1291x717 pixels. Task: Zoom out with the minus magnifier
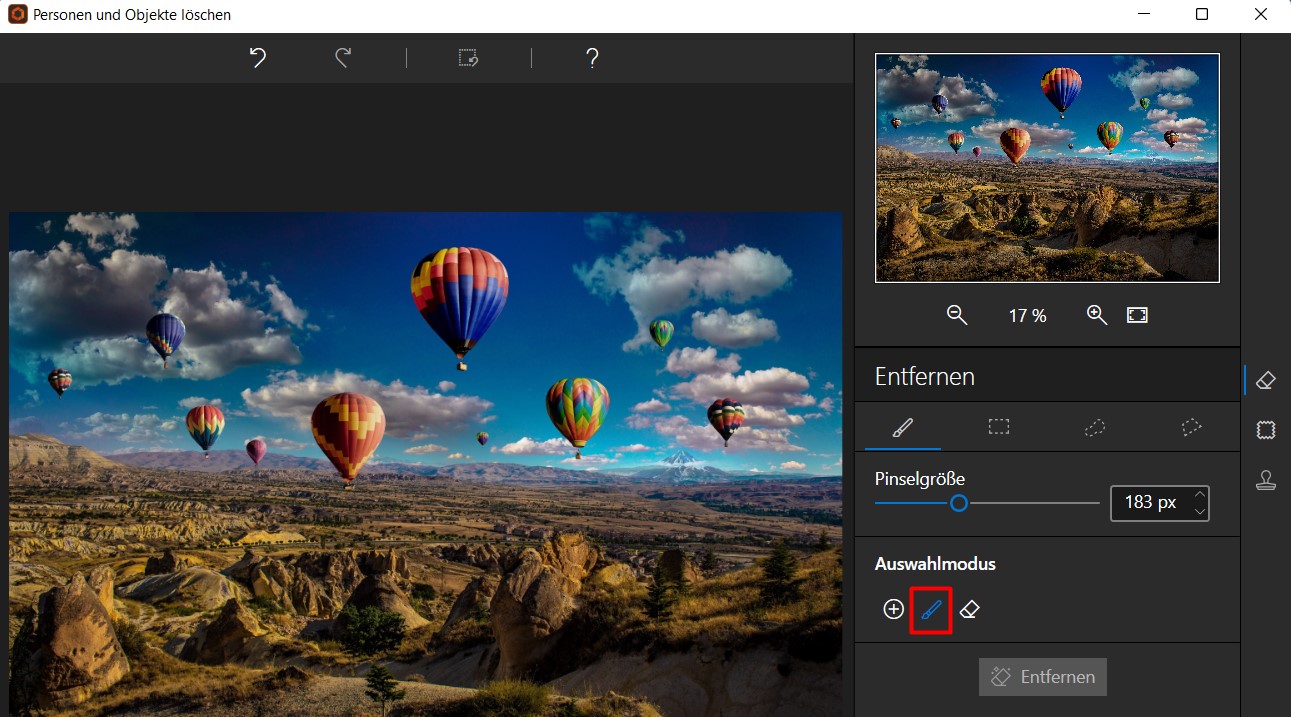click(957, 315)
